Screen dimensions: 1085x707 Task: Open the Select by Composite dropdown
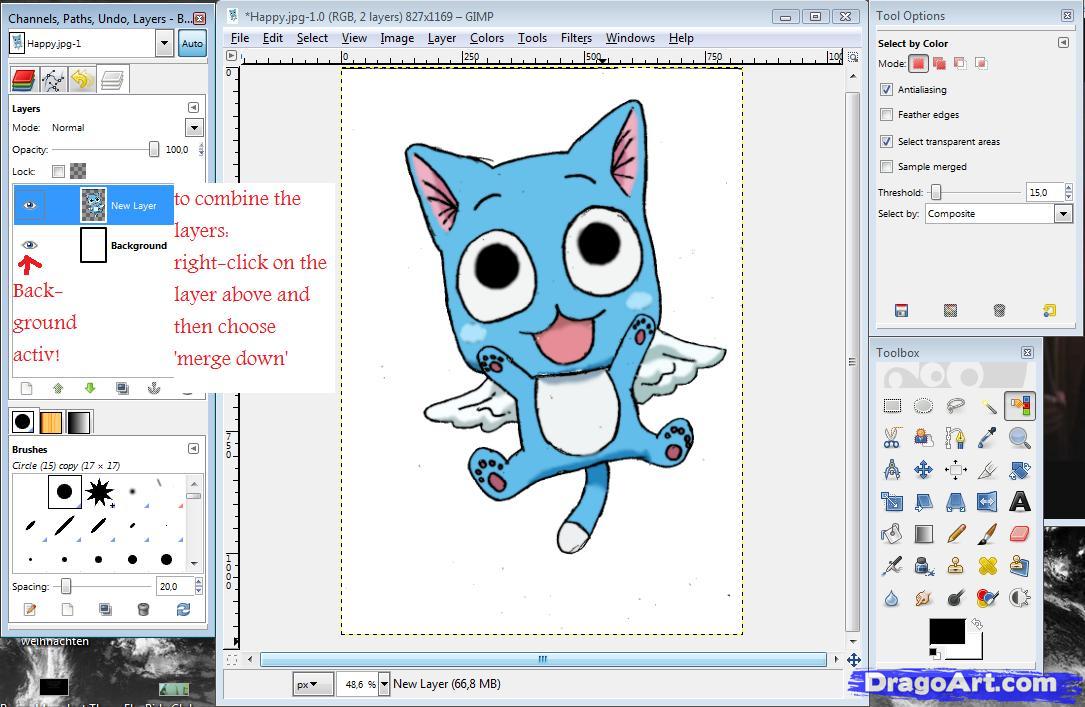(x=1062, y=214)
